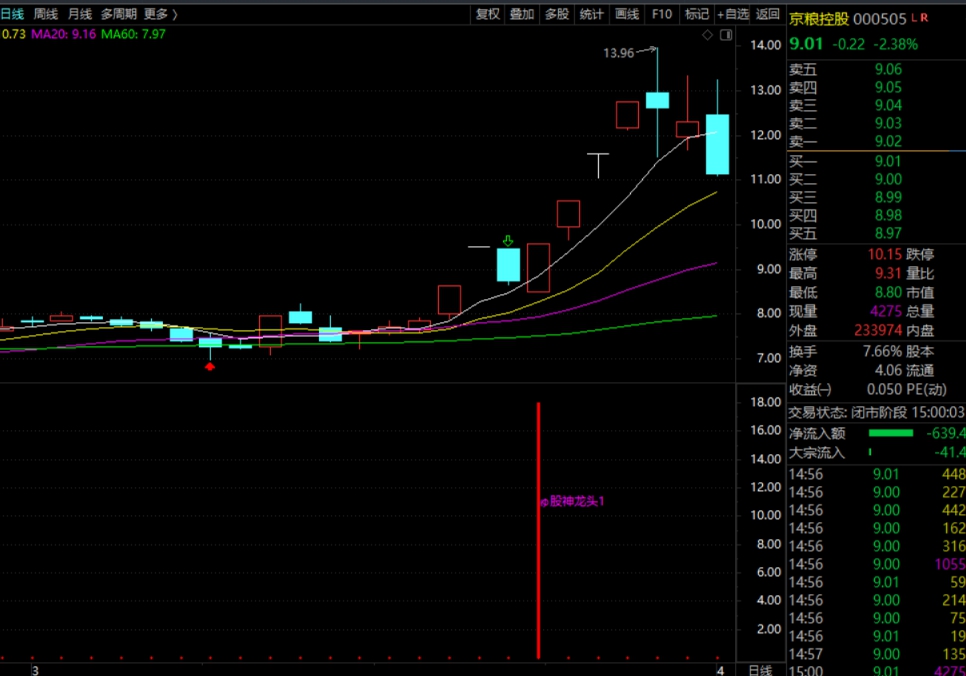Open 统计 statistics tool
Image resolution: width=966 pixels, height=676 pixels.
pos(591,14)
